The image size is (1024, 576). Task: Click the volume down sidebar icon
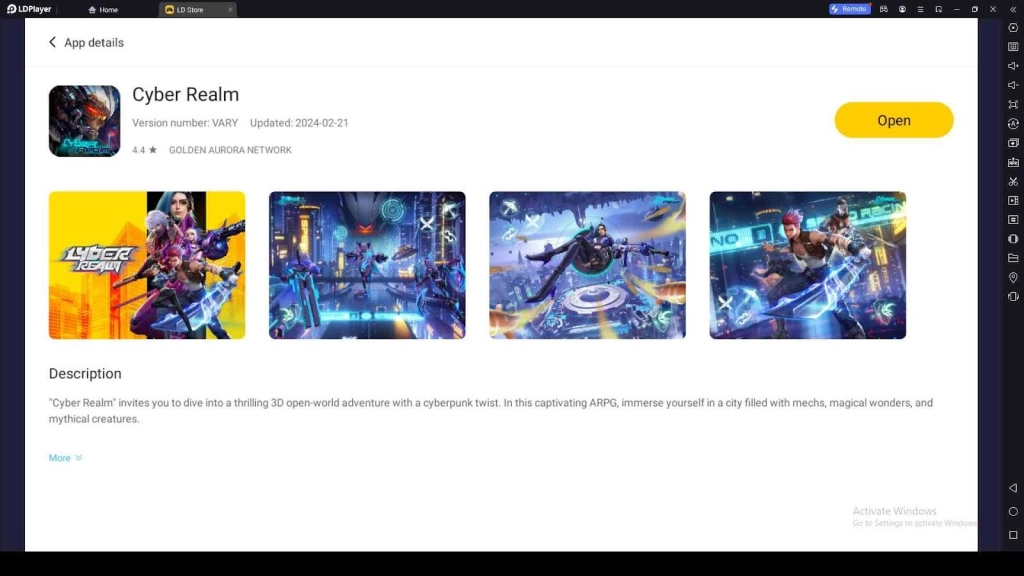pyautogui.click(x=1013, y=85)
